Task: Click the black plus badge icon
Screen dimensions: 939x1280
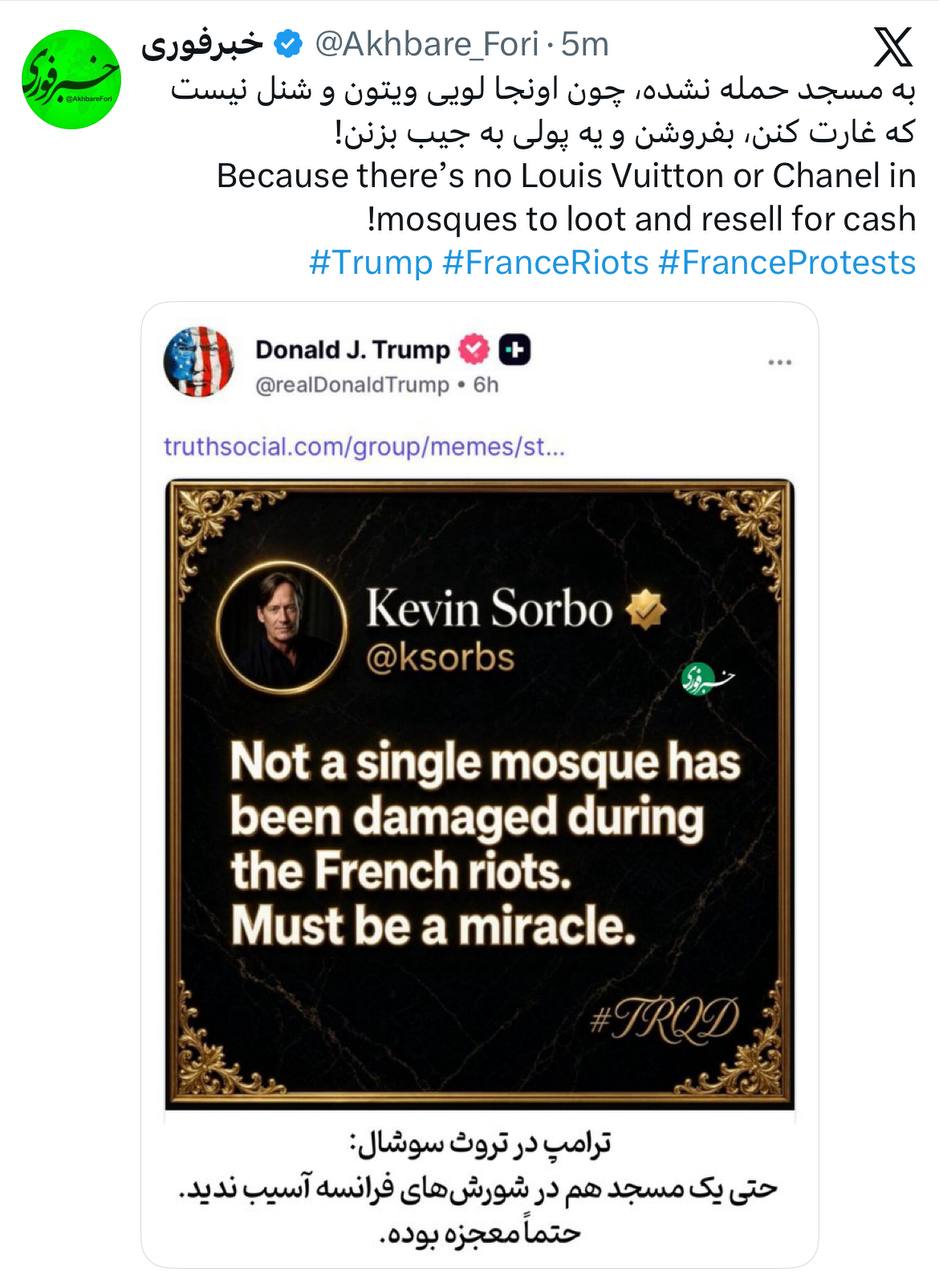Action: coord(514,349)
